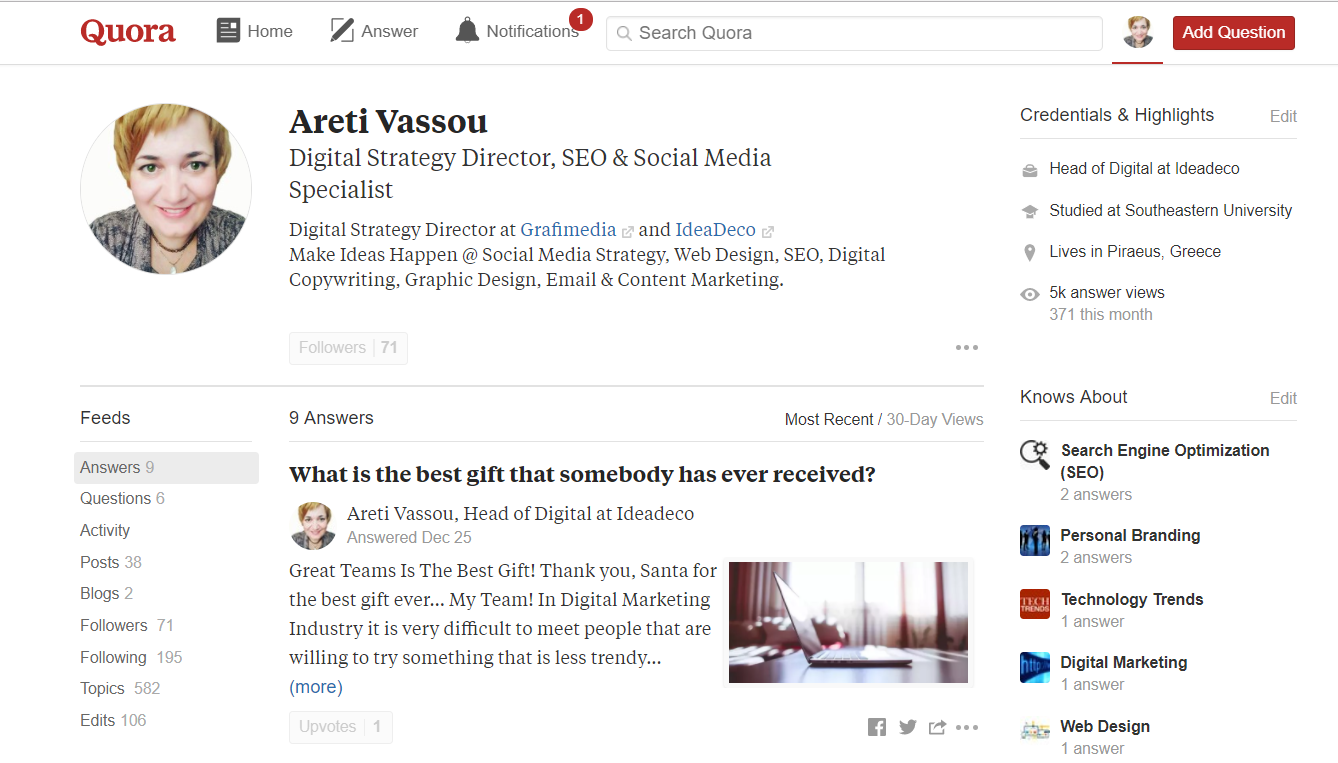Open the Grafimedia profile link
1338x763 pixels.
[x=568, y=229]
